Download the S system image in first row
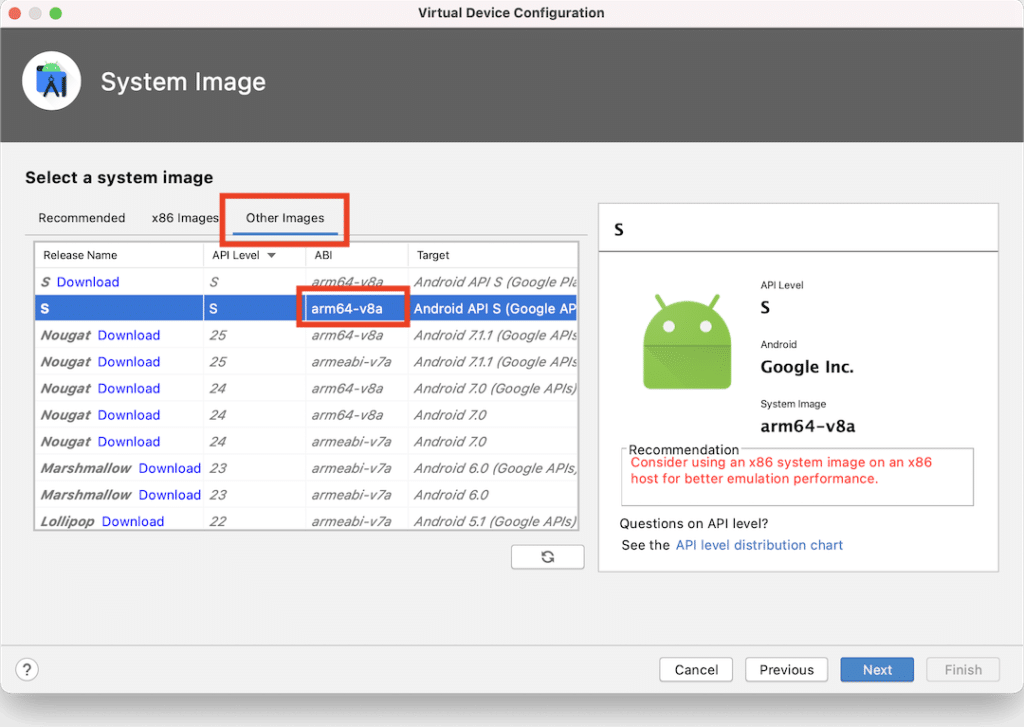This screenshot has height=727, width=1024. pos(88,282)
